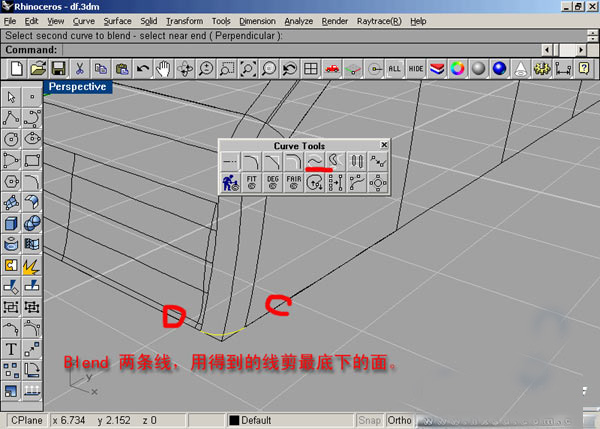Viewport: 600px width, 429px height.
Task: Toggle the Snap status bar pane
Action: (370, 420)
